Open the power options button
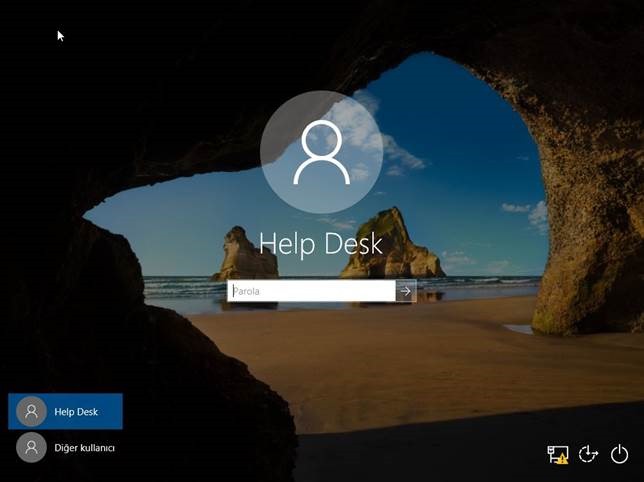This screenshot has height=482, width=644. (619, 454)
